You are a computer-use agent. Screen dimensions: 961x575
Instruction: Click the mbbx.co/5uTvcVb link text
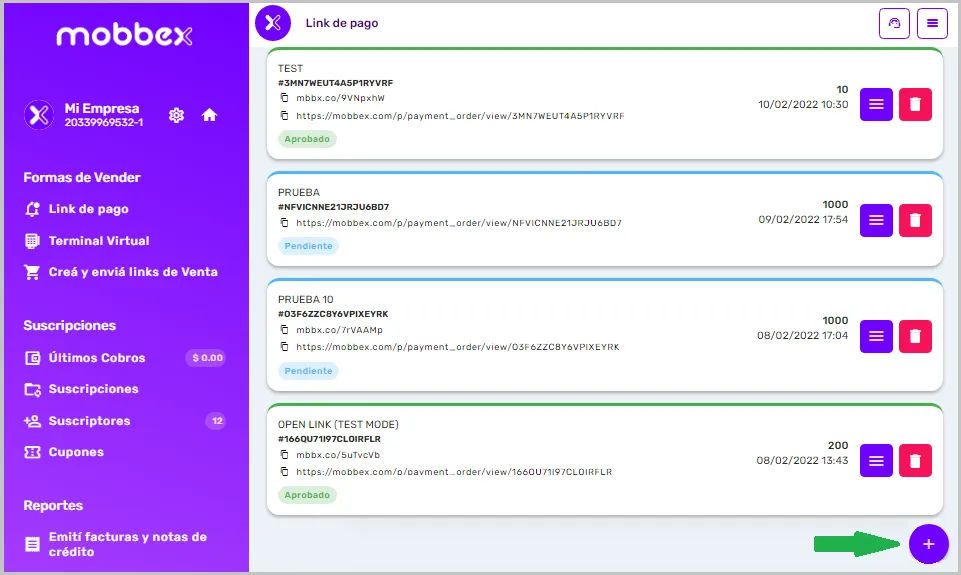tap(338, 455)
